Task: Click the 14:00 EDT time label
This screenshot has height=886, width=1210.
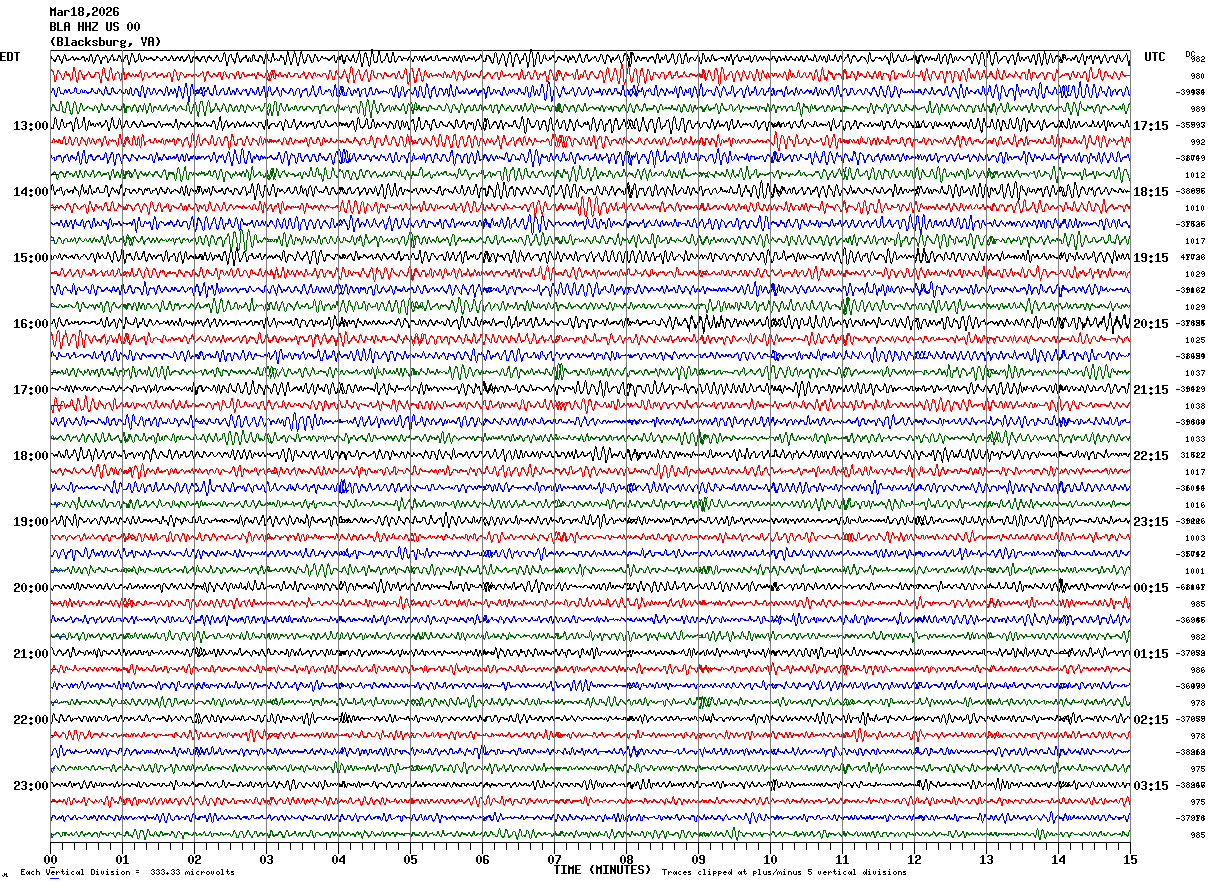Action: (30, 192)
